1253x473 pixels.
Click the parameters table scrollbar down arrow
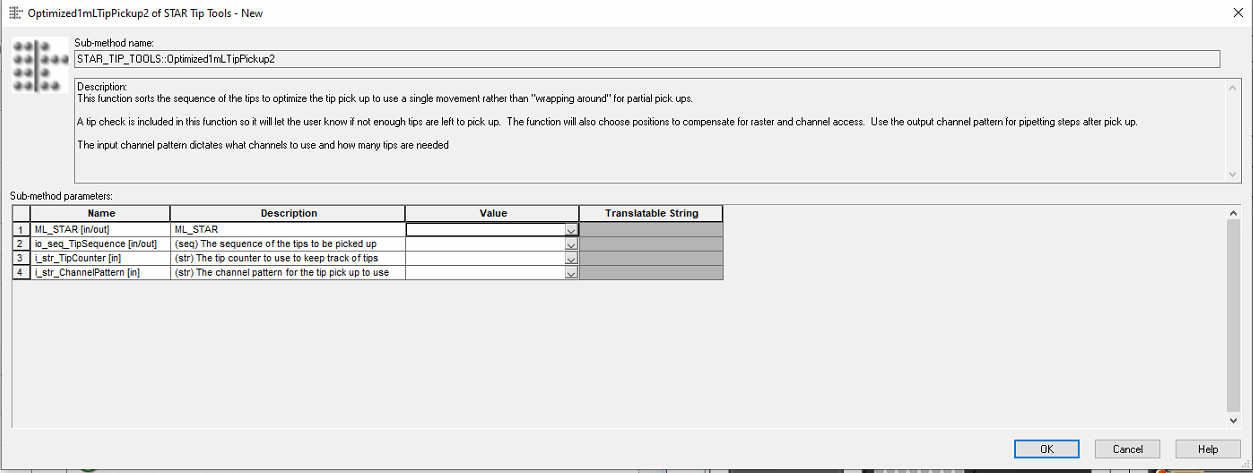tap(1232, 420)
